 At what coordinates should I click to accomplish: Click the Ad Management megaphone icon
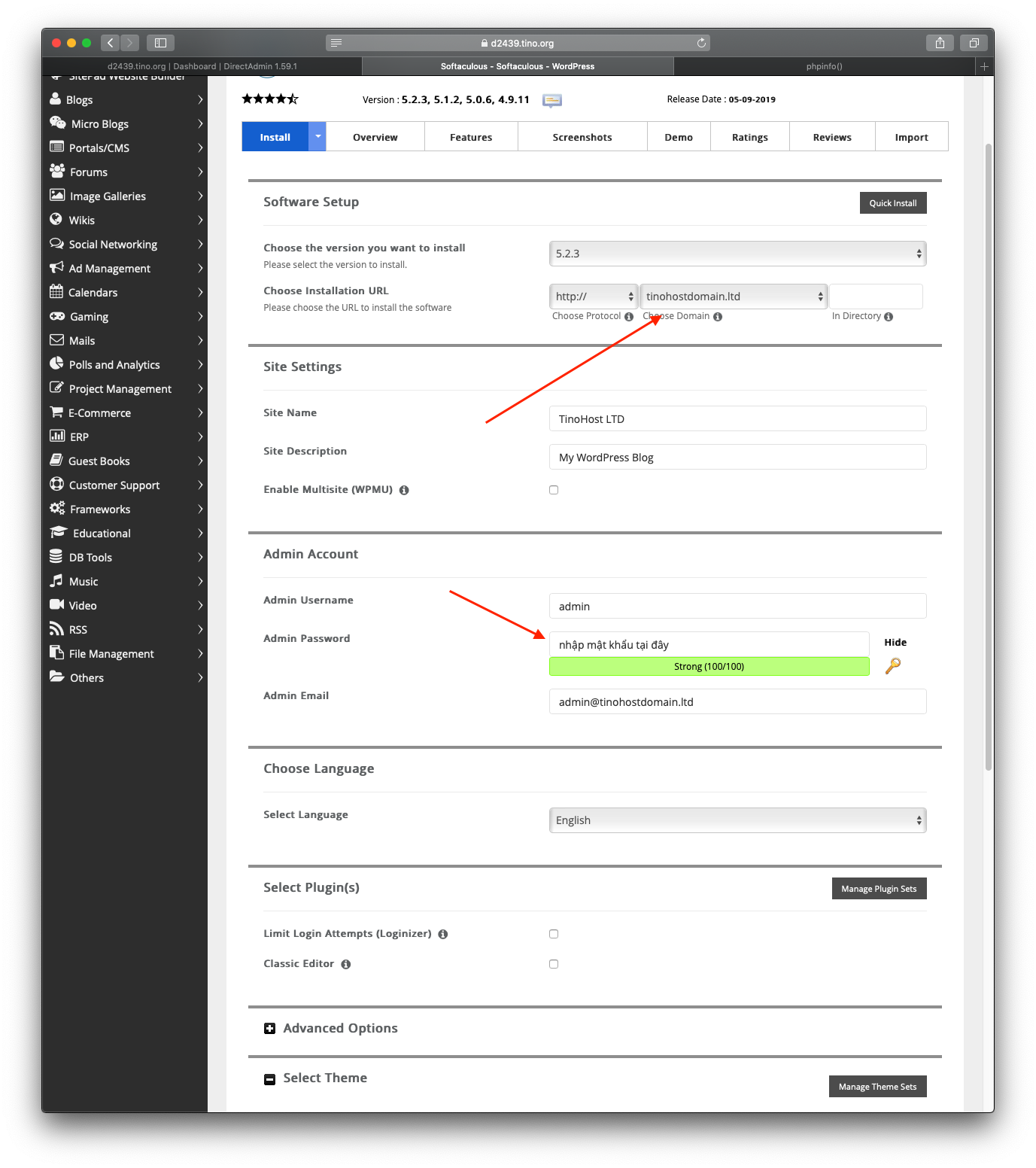tap(56, 267)
